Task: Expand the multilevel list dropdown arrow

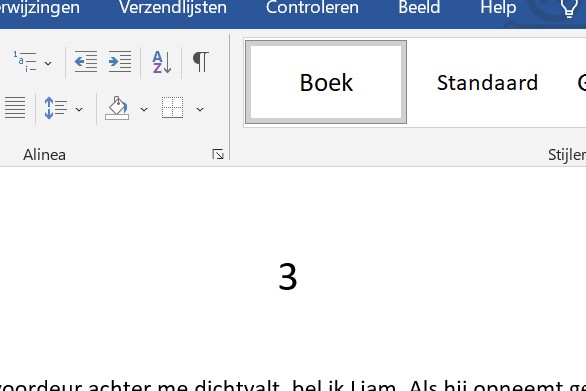Action: (48, 63)
